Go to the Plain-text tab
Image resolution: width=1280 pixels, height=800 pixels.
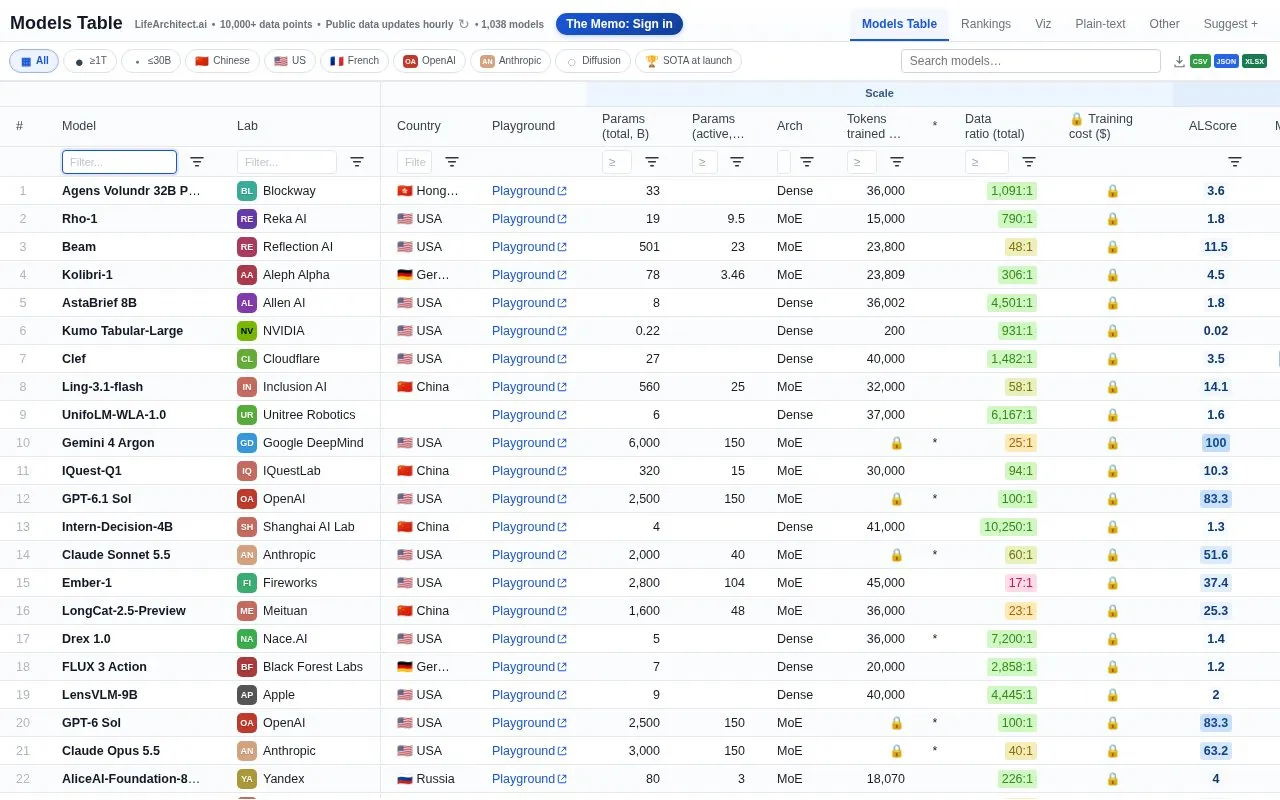(1100, 24)
